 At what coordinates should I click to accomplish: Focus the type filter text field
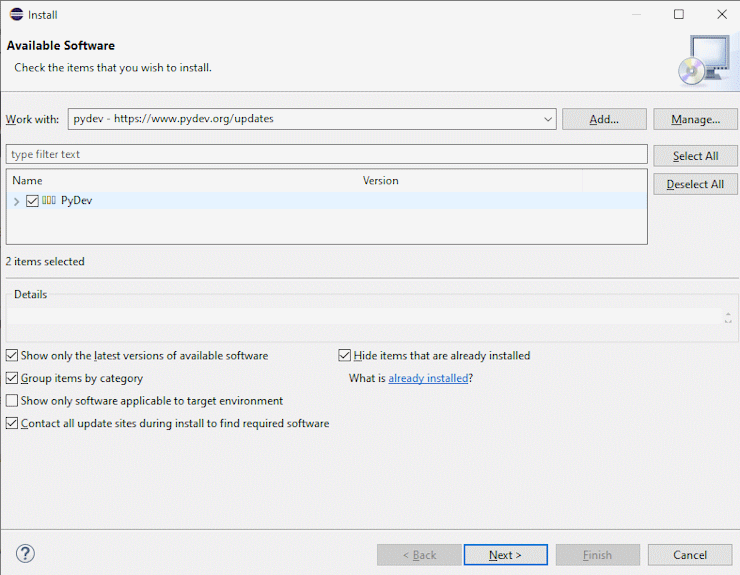pos(327,154)
